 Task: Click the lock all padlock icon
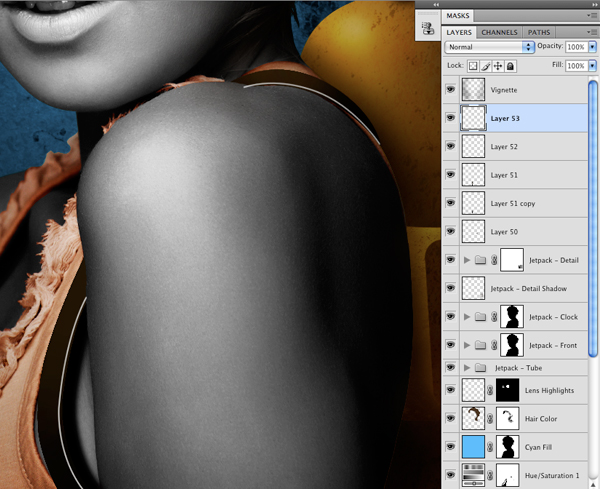[510, 66]
